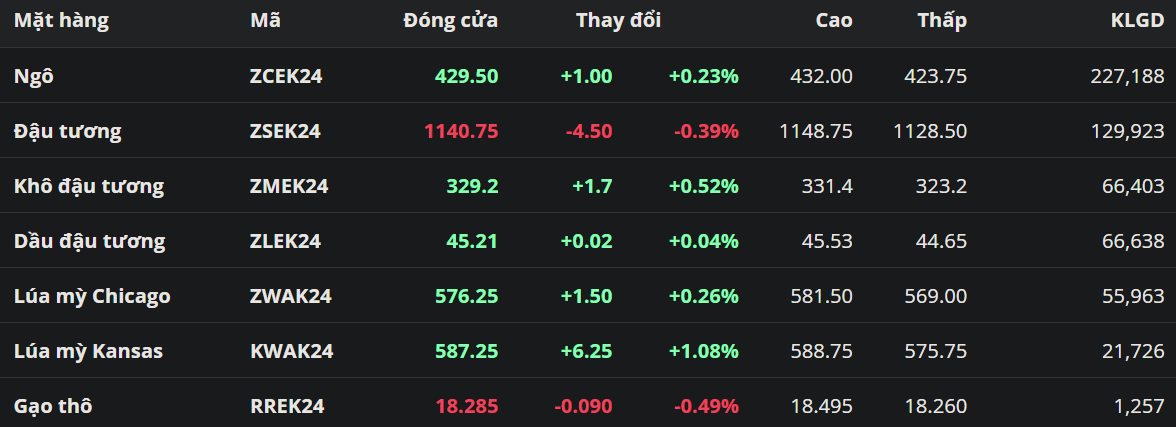
Task: Open the ZSEK24 contract code
Action: (285, 131)
